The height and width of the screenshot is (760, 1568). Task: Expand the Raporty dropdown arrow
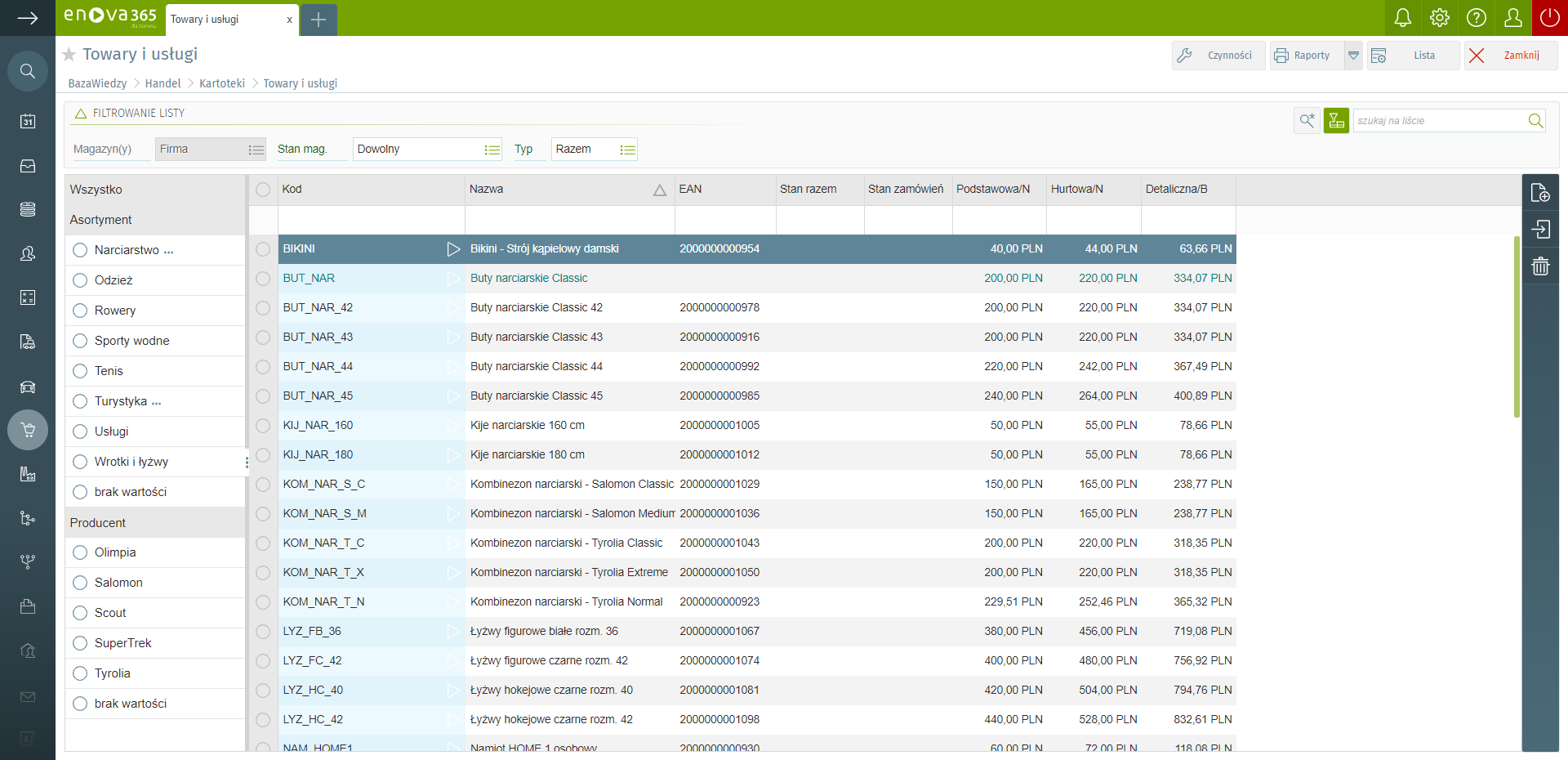pyautogui.click(x=1353, y=56)
